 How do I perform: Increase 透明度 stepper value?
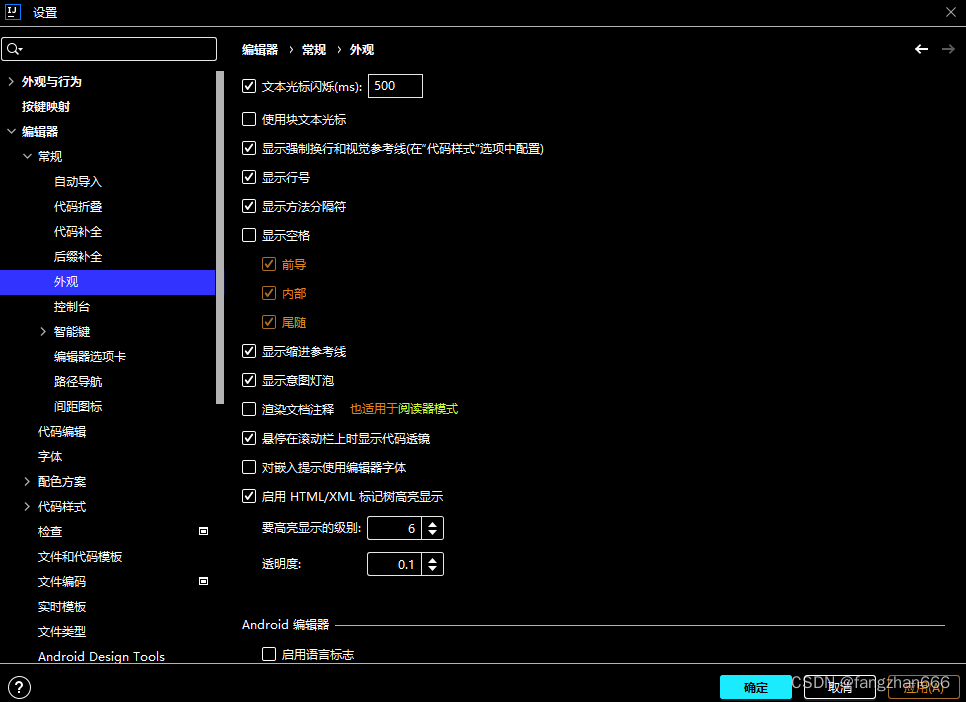click(432, 559)
